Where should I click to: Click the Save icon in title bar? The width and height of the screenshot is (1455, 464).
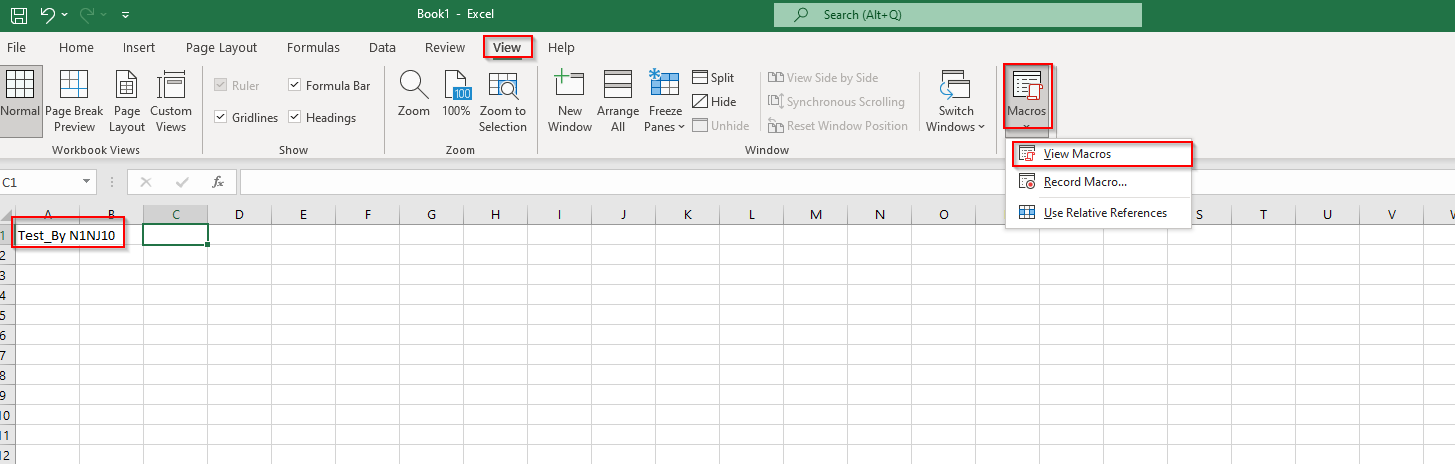tap(18, 15)
